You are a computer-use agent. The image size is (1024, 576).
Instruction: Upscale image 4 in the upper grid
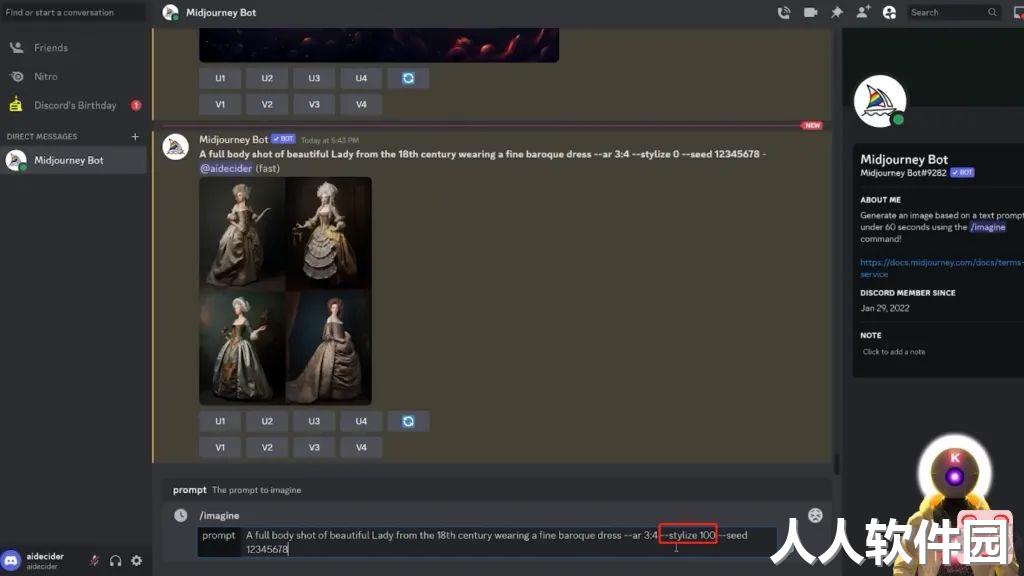[361, 78]
